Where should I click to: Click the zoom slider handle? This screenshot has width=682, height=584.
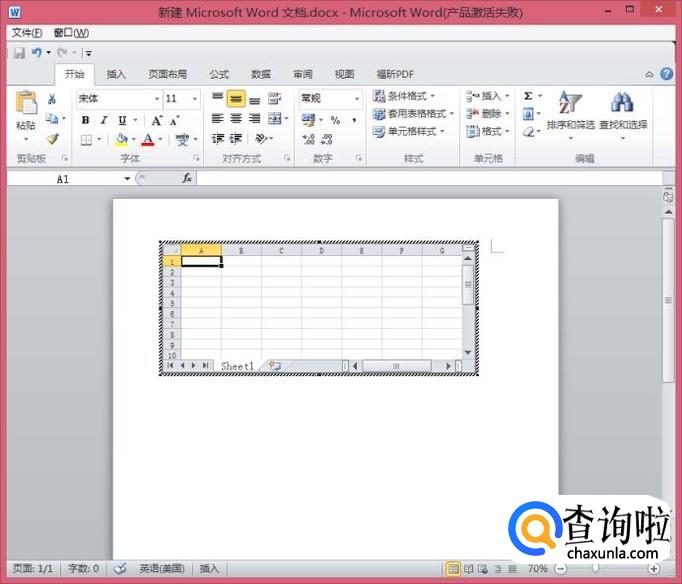coord(595,568)
